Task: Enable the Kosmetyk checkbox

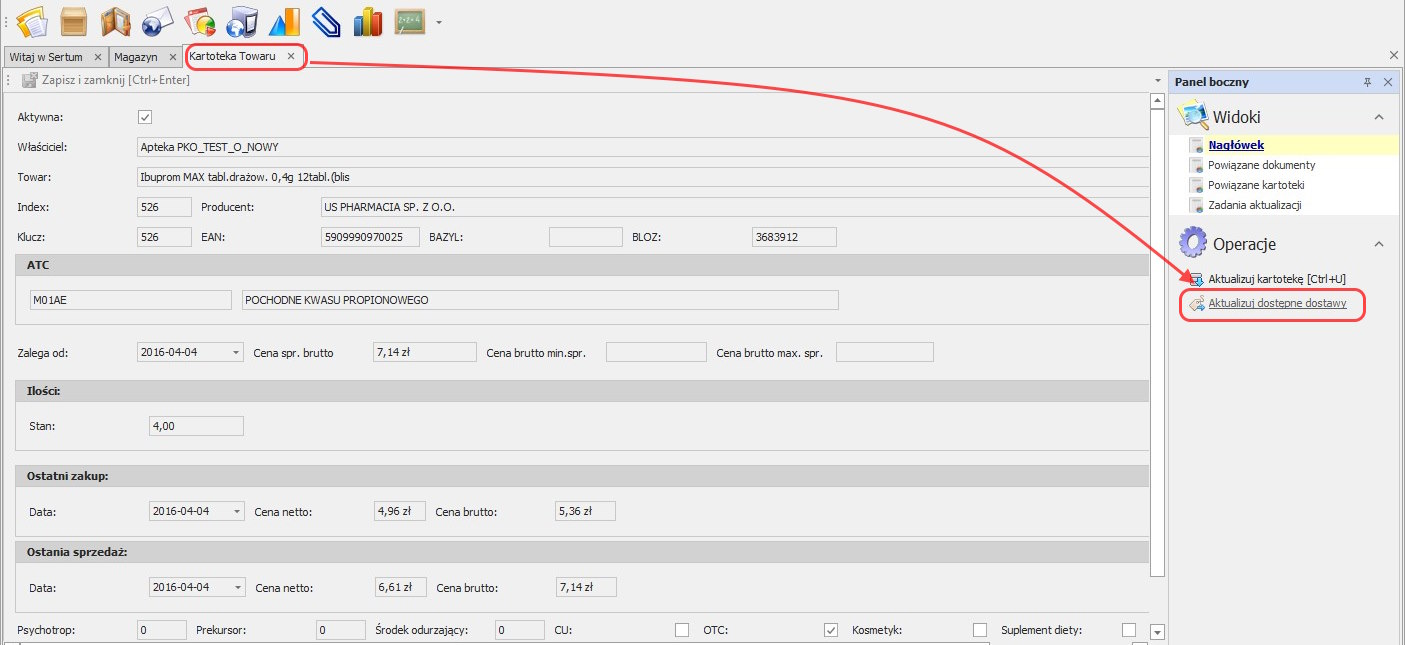Action: [x=980, y=630]
